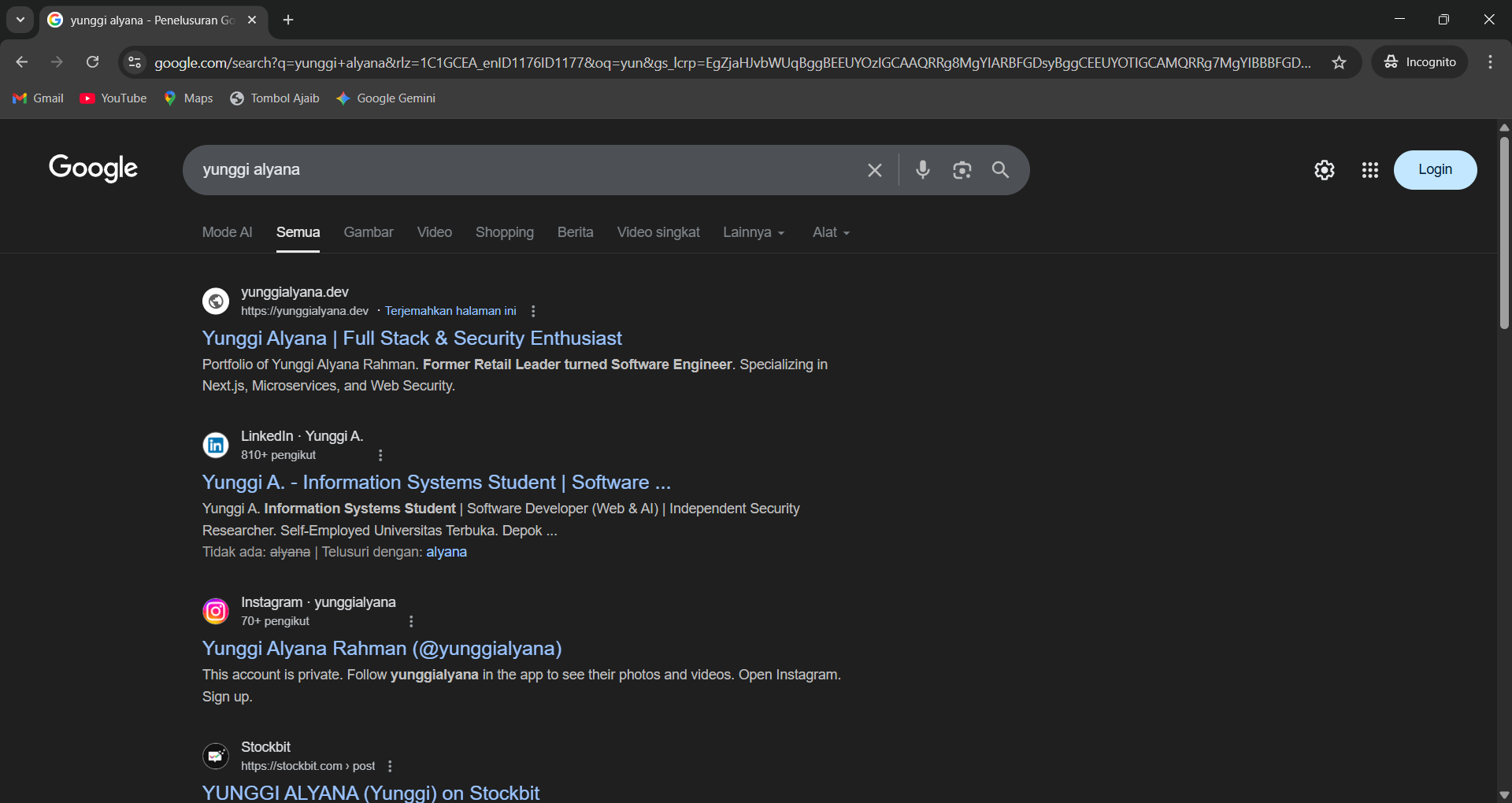Viewport: 1512px width, 803px height.
Task: Switch to Shopping tab
Action: [505, 232]
